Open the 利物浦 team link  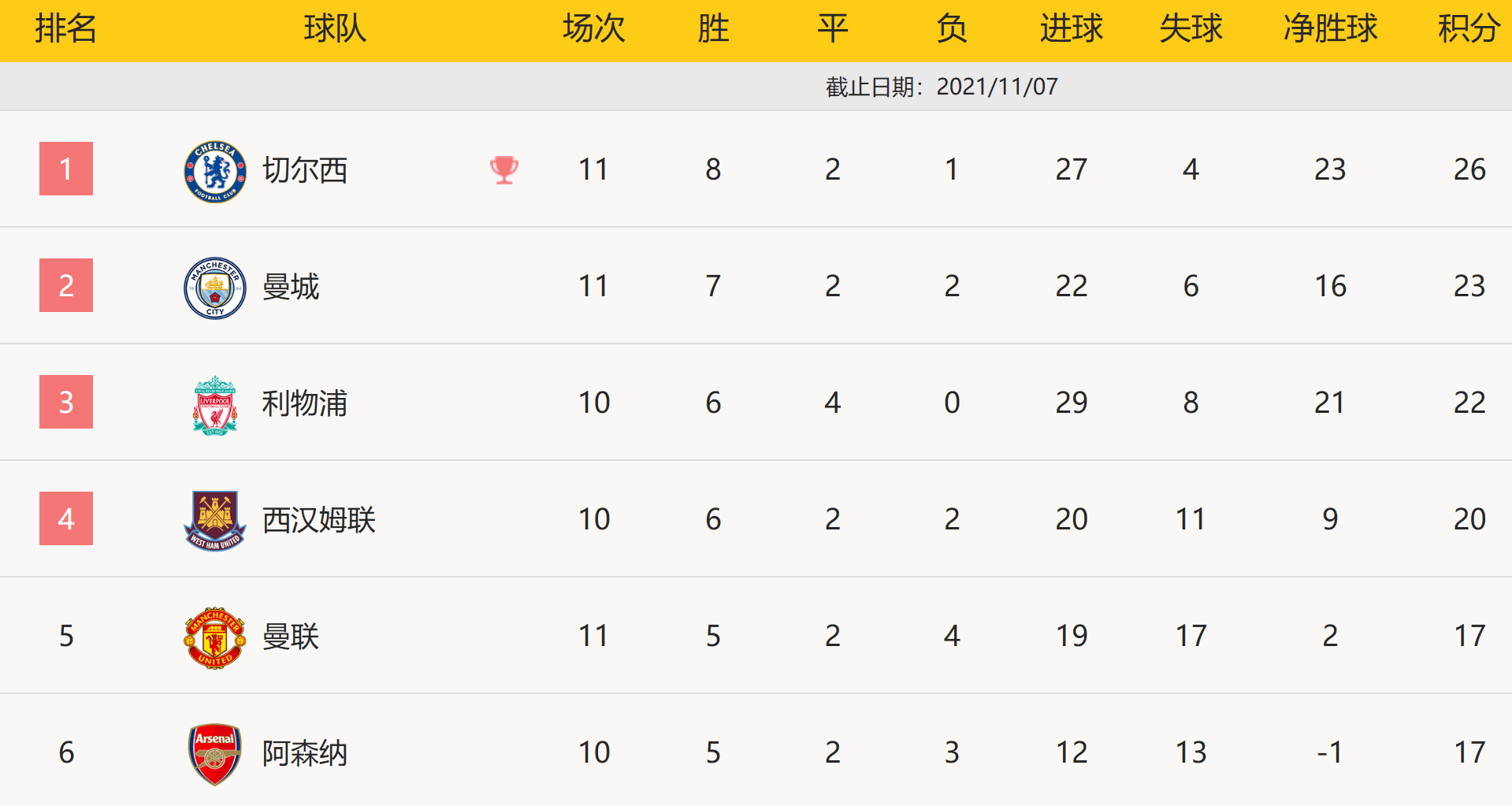click(305, 403)
